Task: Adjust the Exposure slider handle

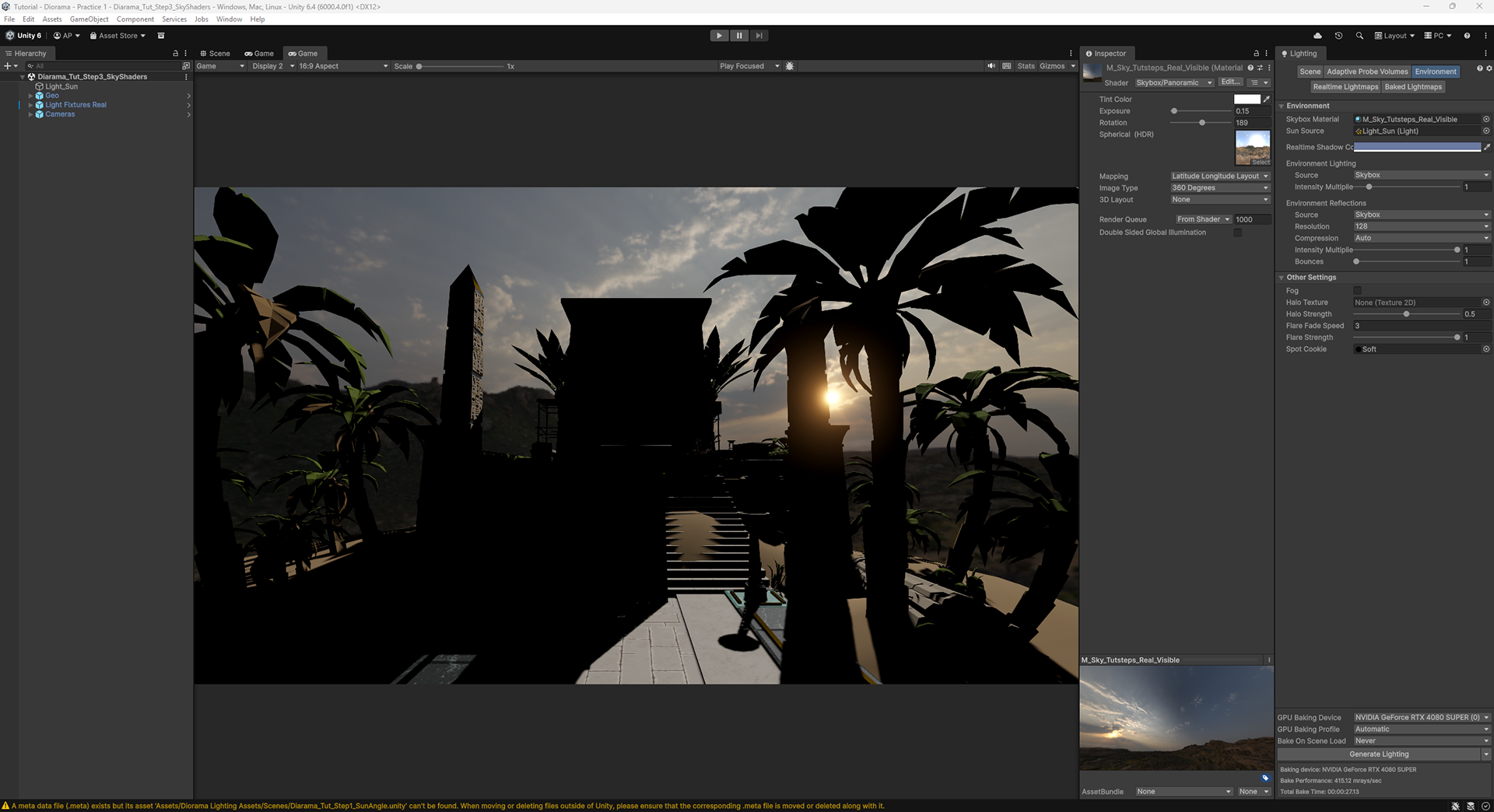Action: coord(1174,111)
